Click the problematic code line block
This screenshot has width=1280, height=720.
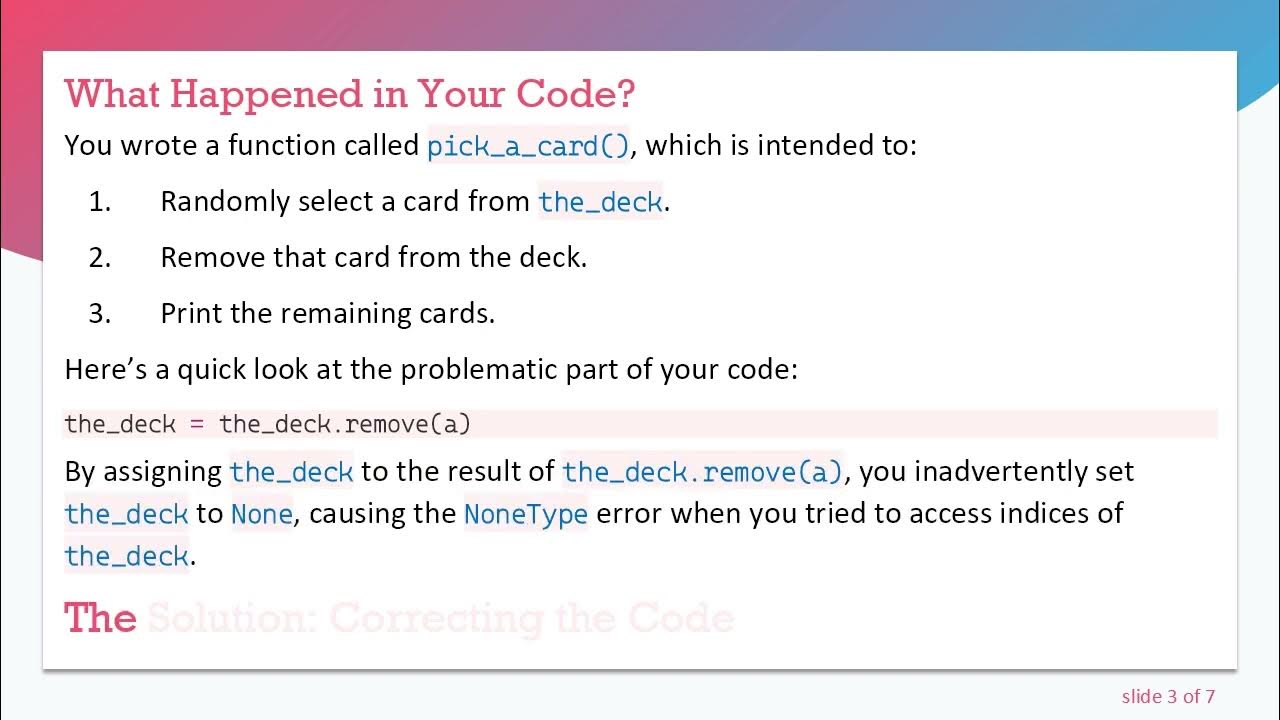640,424
